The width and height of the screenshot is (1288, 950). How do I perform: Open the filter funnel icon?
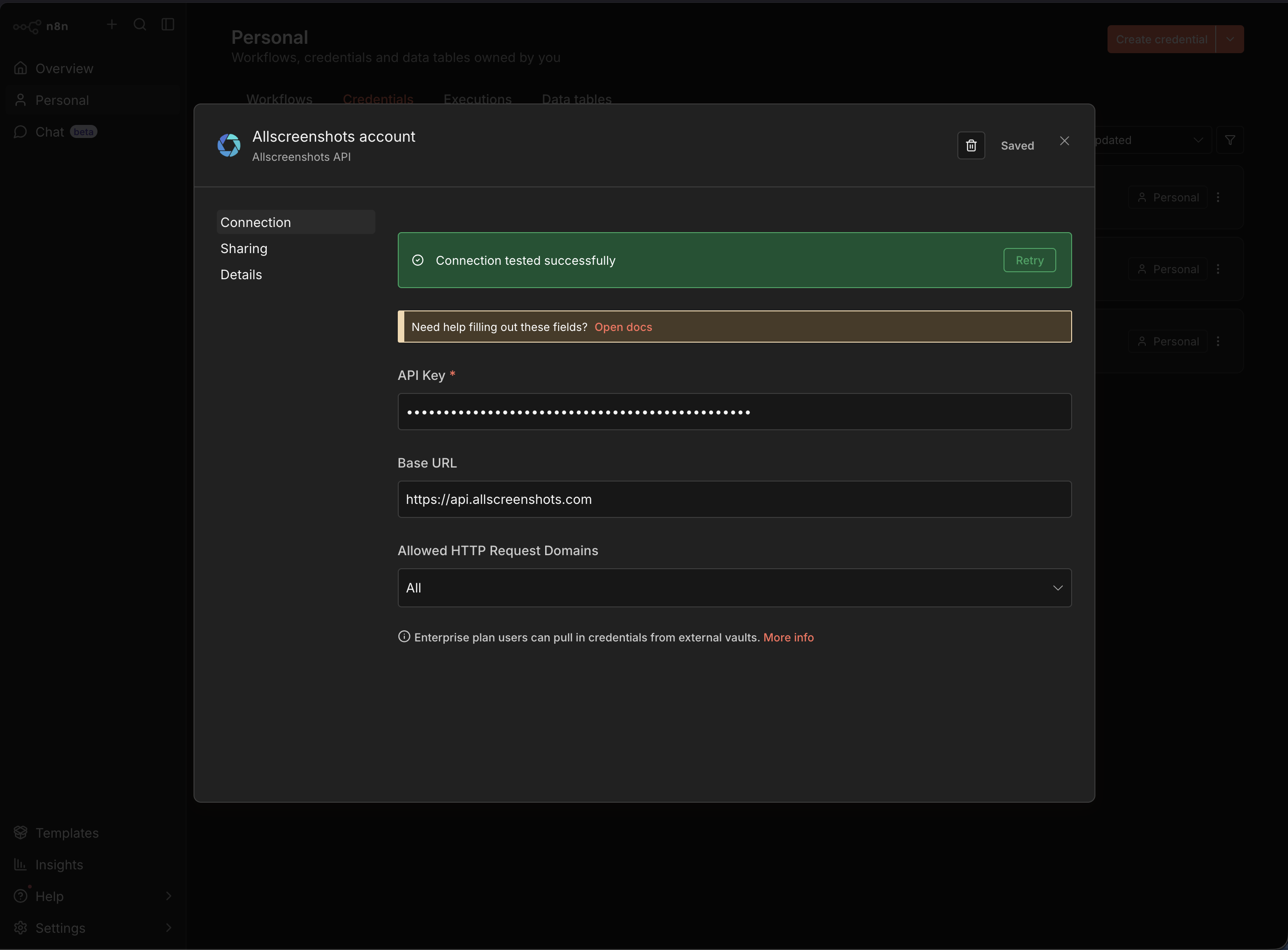click(1230, 140)
